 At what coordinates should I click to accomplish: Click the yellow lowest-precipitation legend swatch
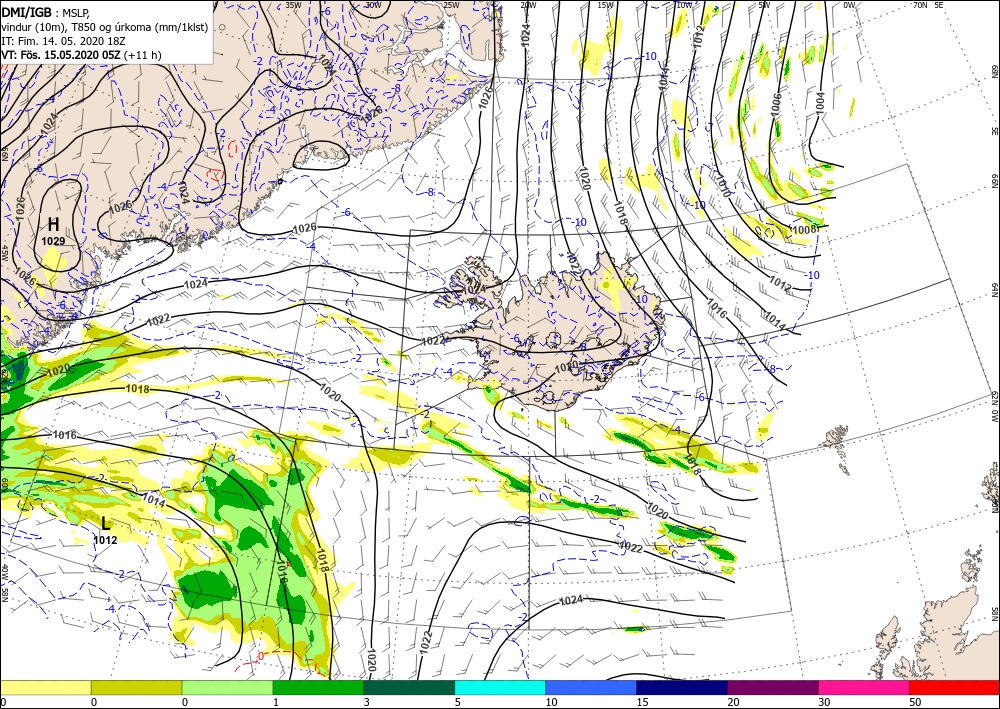[45, 687]
